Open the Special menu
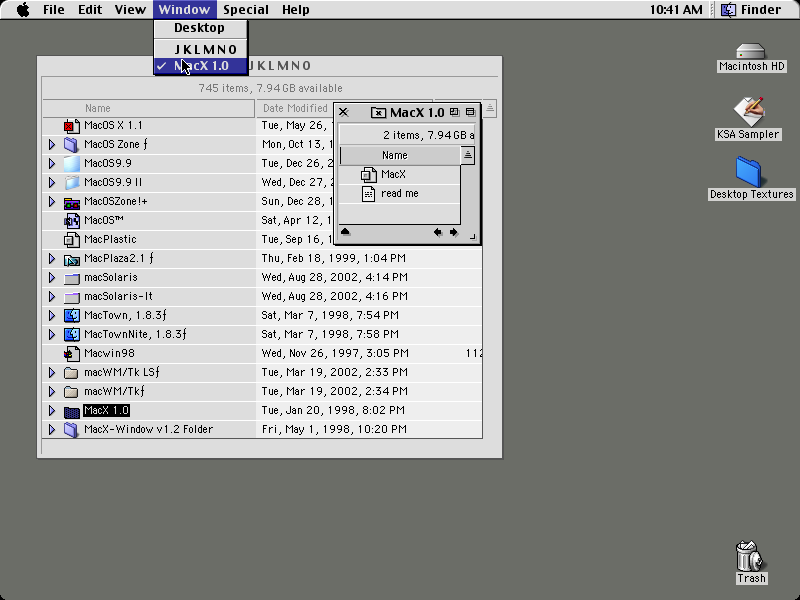The image size is (800, 600). pos(246,10)
